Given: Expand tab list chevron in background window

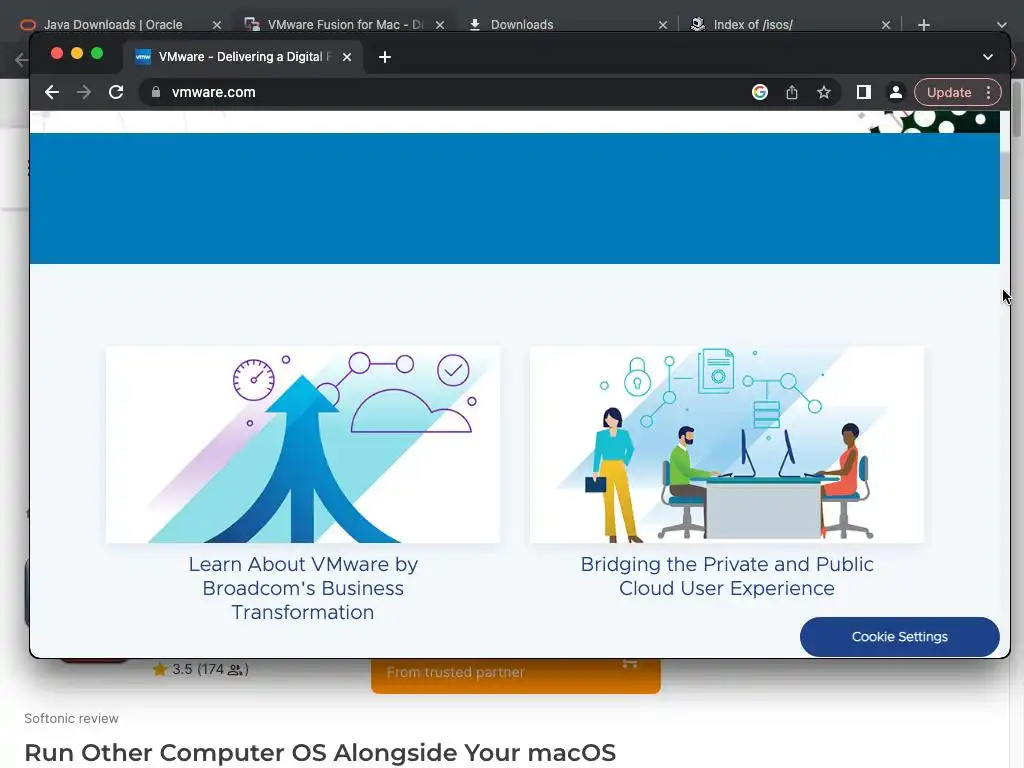Looking at the screenshot, I should click(x=1001, y=25).
